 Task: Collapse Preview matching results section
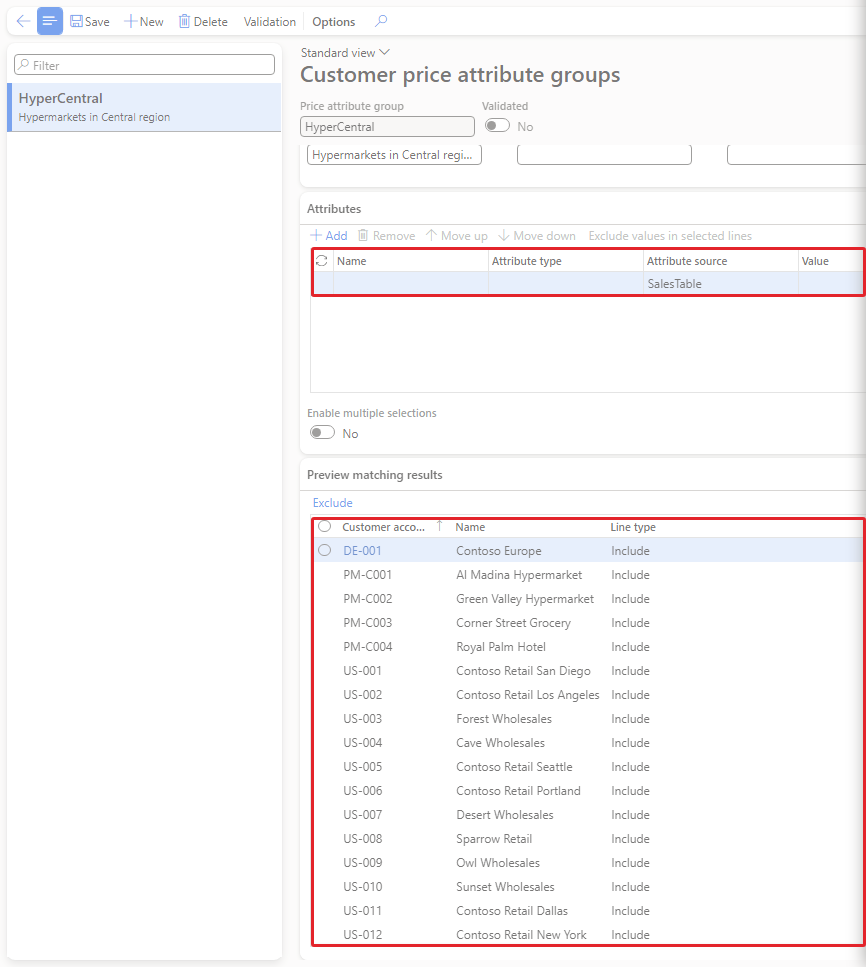click(x=374, y=475)
